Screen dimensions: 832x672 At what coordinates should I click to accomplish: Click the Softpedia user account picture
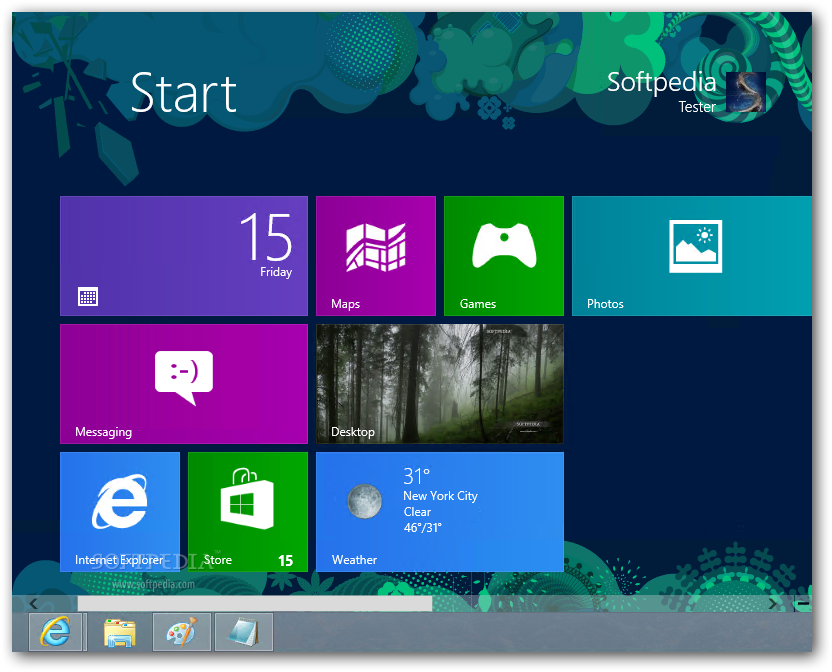point(746,92)
